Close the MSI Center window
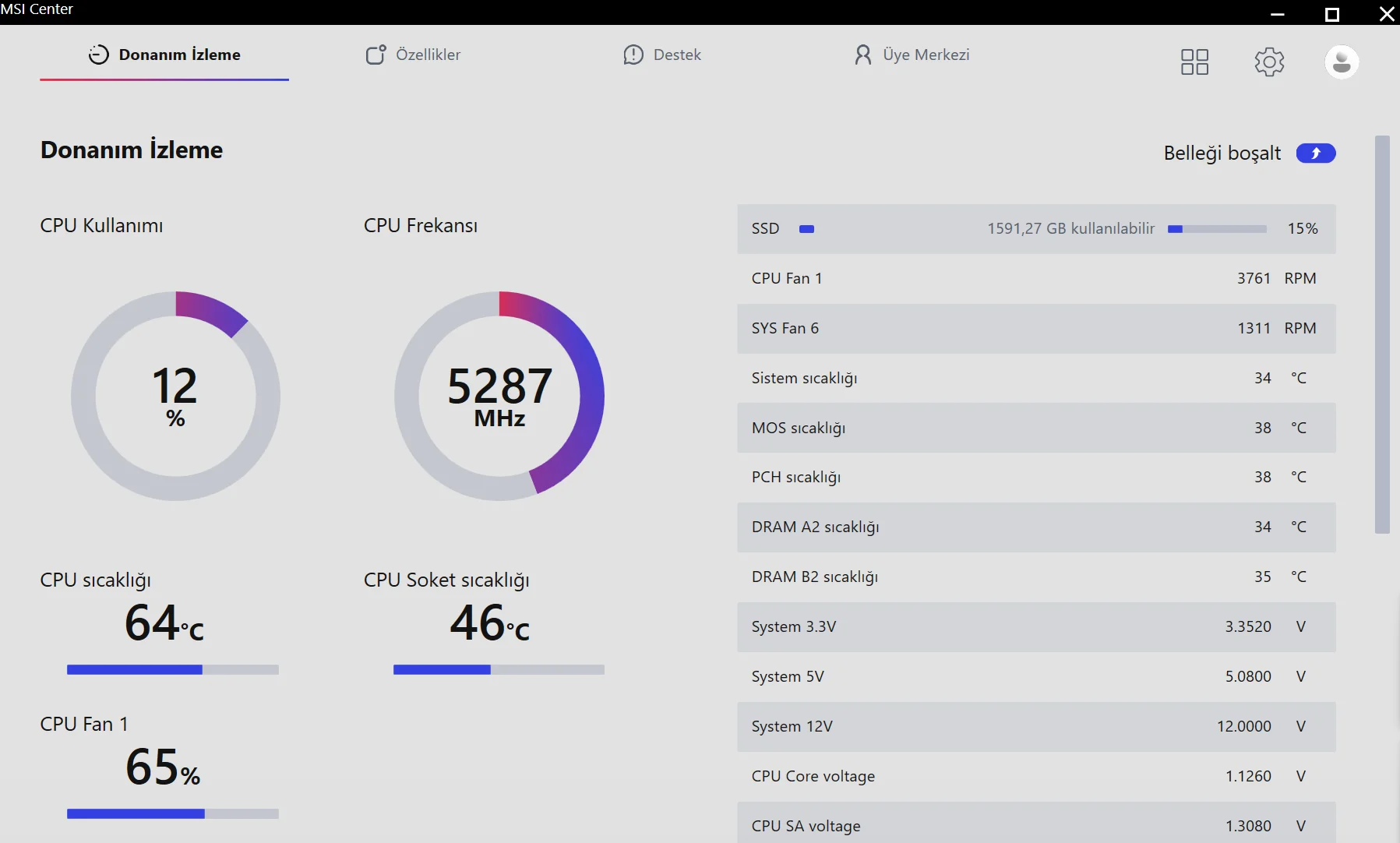The image size is (1400, 843). pyautogui.click(x=1387, y=13)
